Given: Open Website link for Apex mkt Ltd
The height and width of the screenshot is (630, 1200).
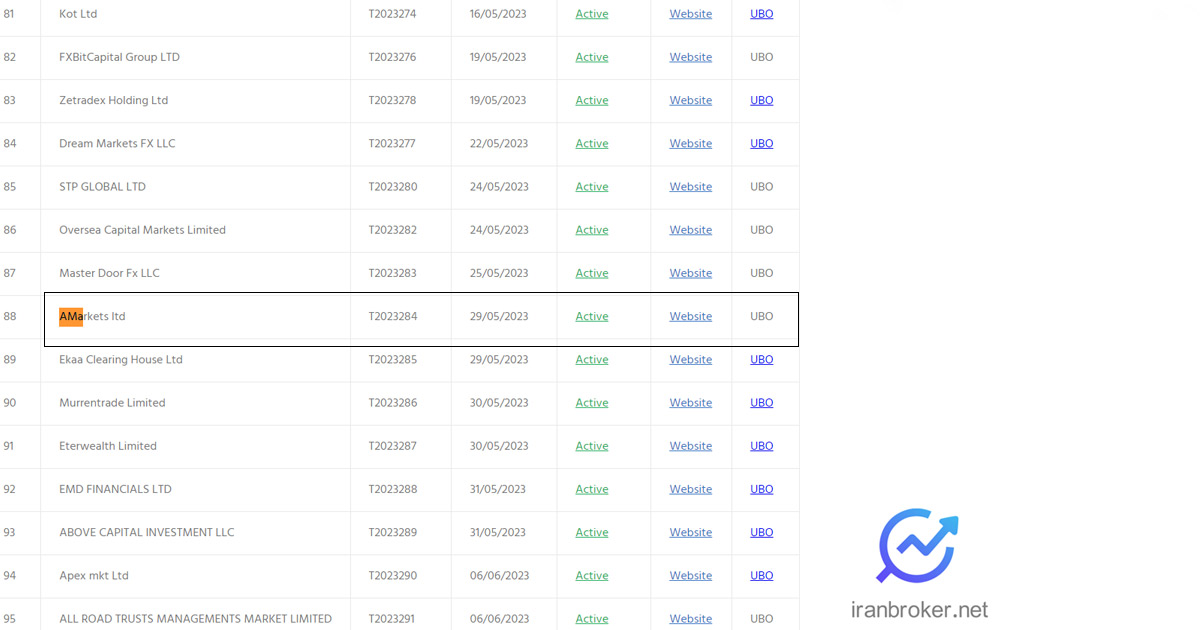Looking at the screenshot, I should point(691,575).
